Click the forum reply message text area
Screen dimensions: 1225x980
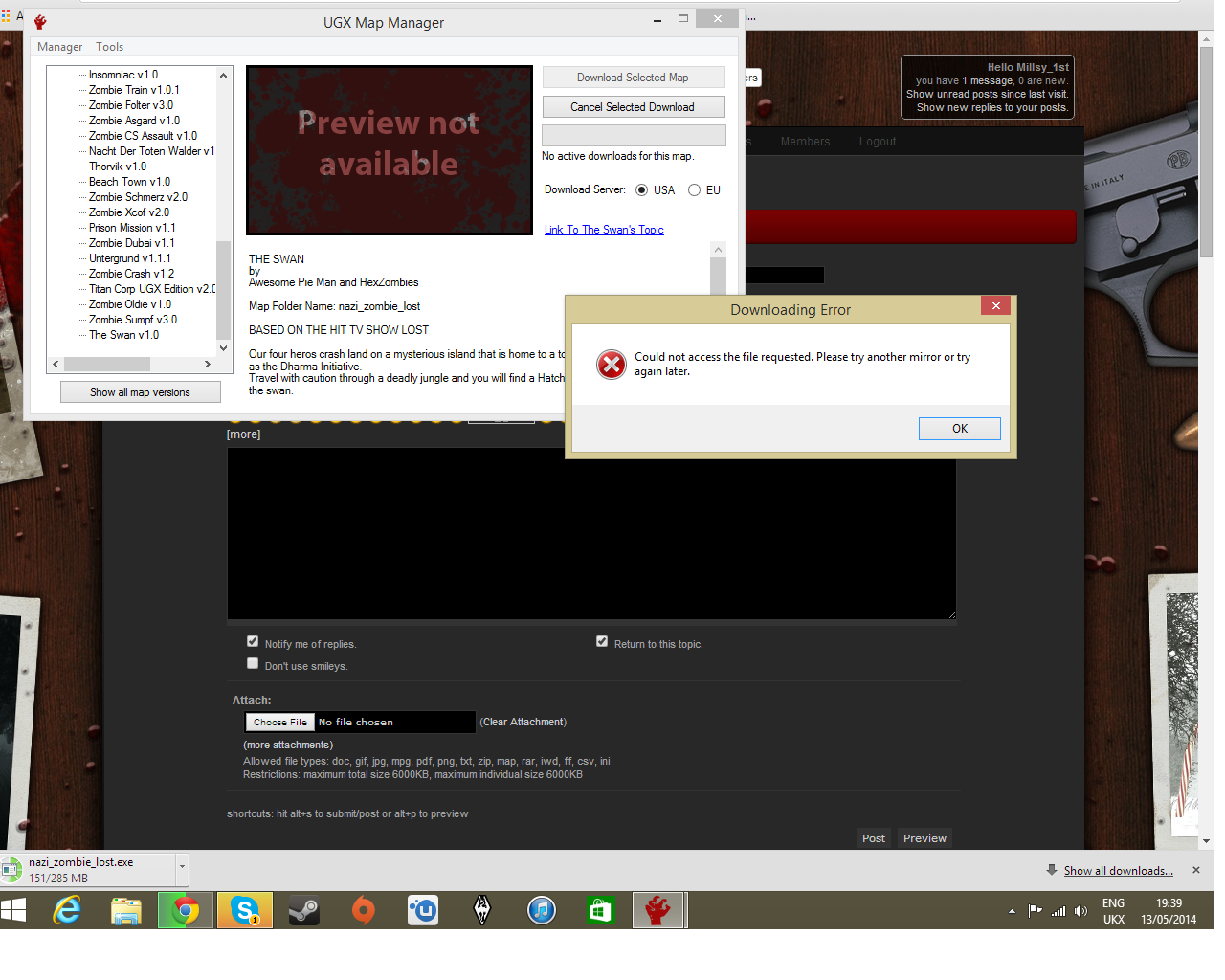coord(591,533)
